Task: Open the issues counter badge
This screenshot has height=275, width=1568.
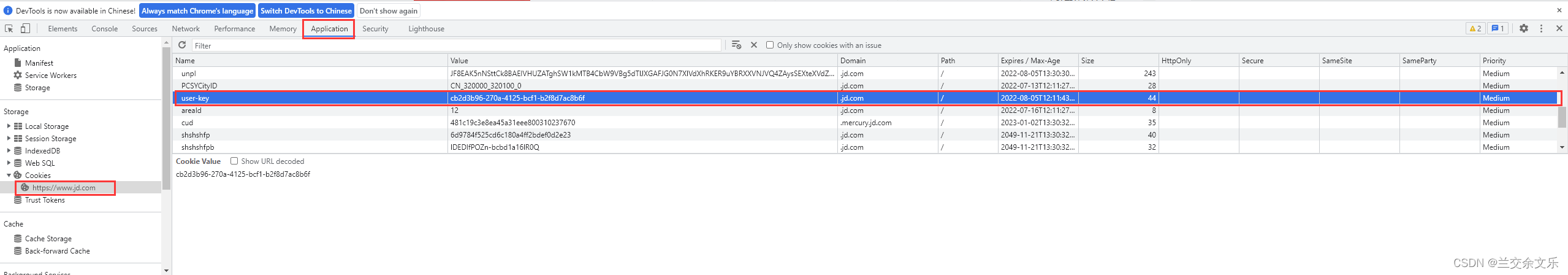Action: (x=1498, y=28)
